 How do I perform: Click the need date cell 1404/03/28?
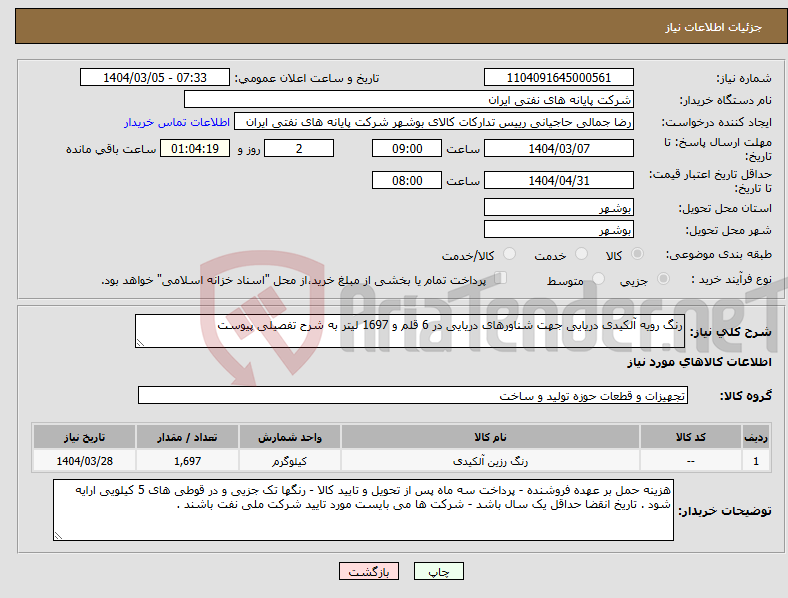[84, 460]
